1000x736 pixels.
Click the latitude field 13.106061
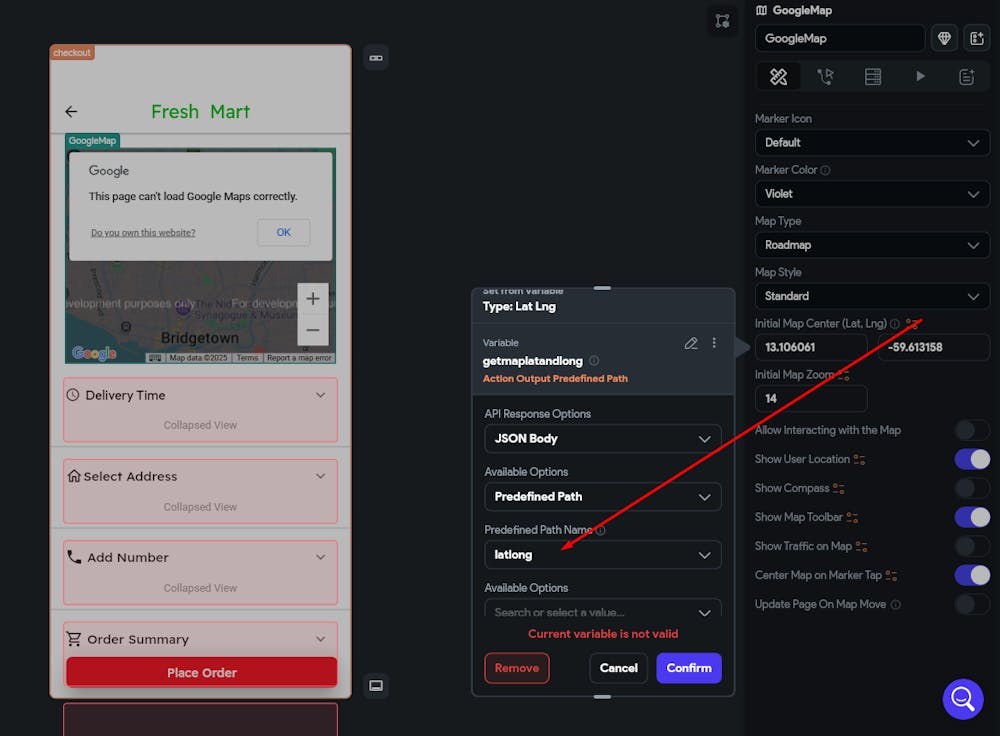pyautogui.click(x=811, y=348)
